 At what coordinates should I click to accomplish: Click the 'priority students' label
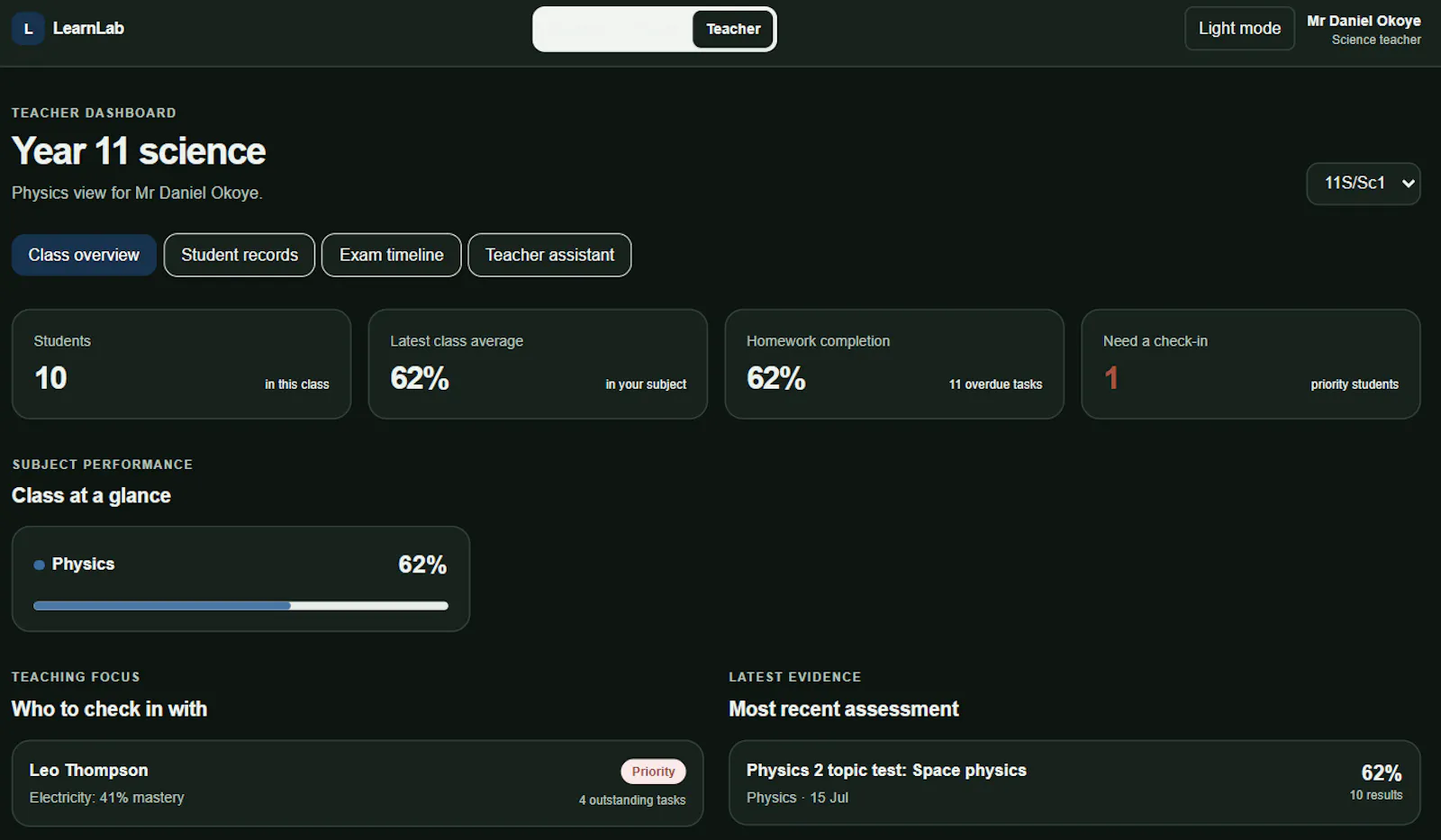coord(1355,384)
